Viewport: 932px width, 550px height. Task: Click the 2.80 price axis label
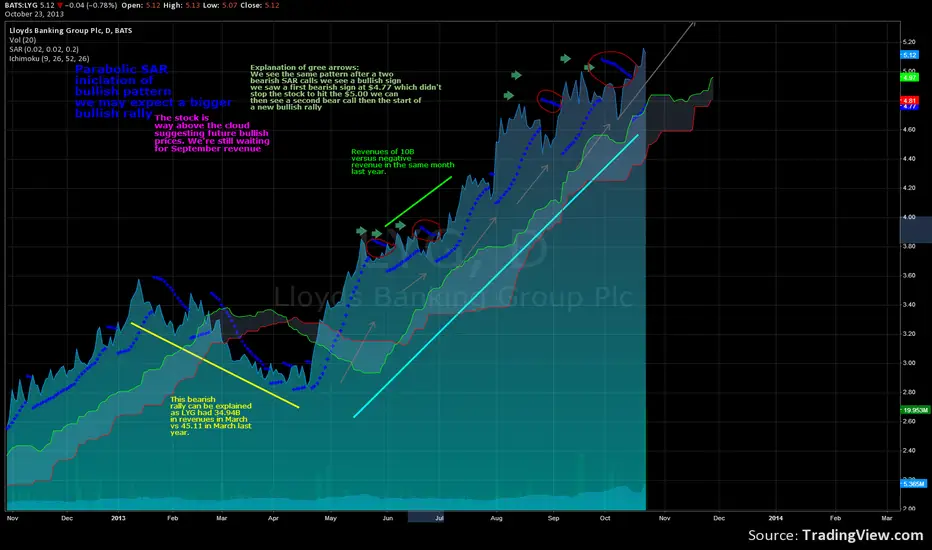click(909, 392)
